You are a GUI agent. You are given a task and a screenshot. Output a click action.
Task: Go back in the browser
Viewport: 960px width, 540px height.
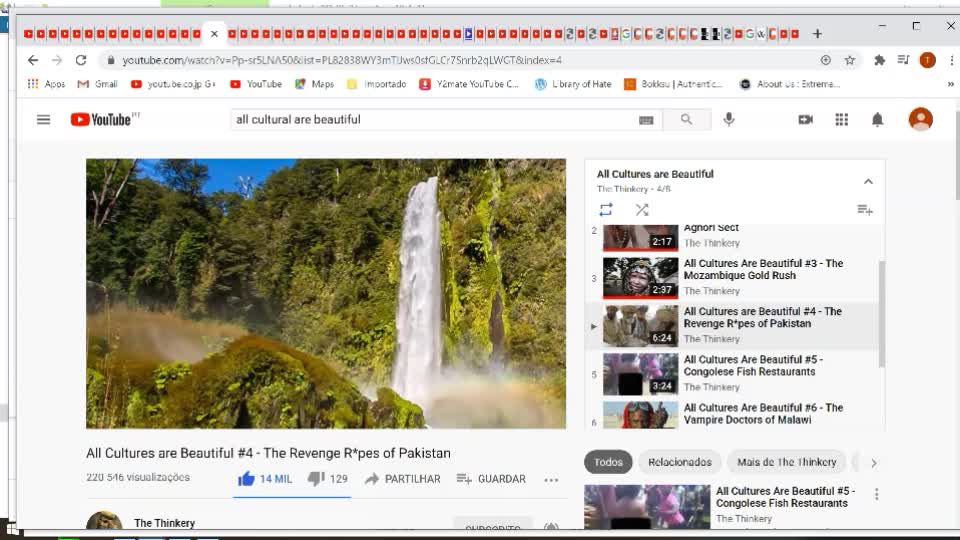coord(33,60)
